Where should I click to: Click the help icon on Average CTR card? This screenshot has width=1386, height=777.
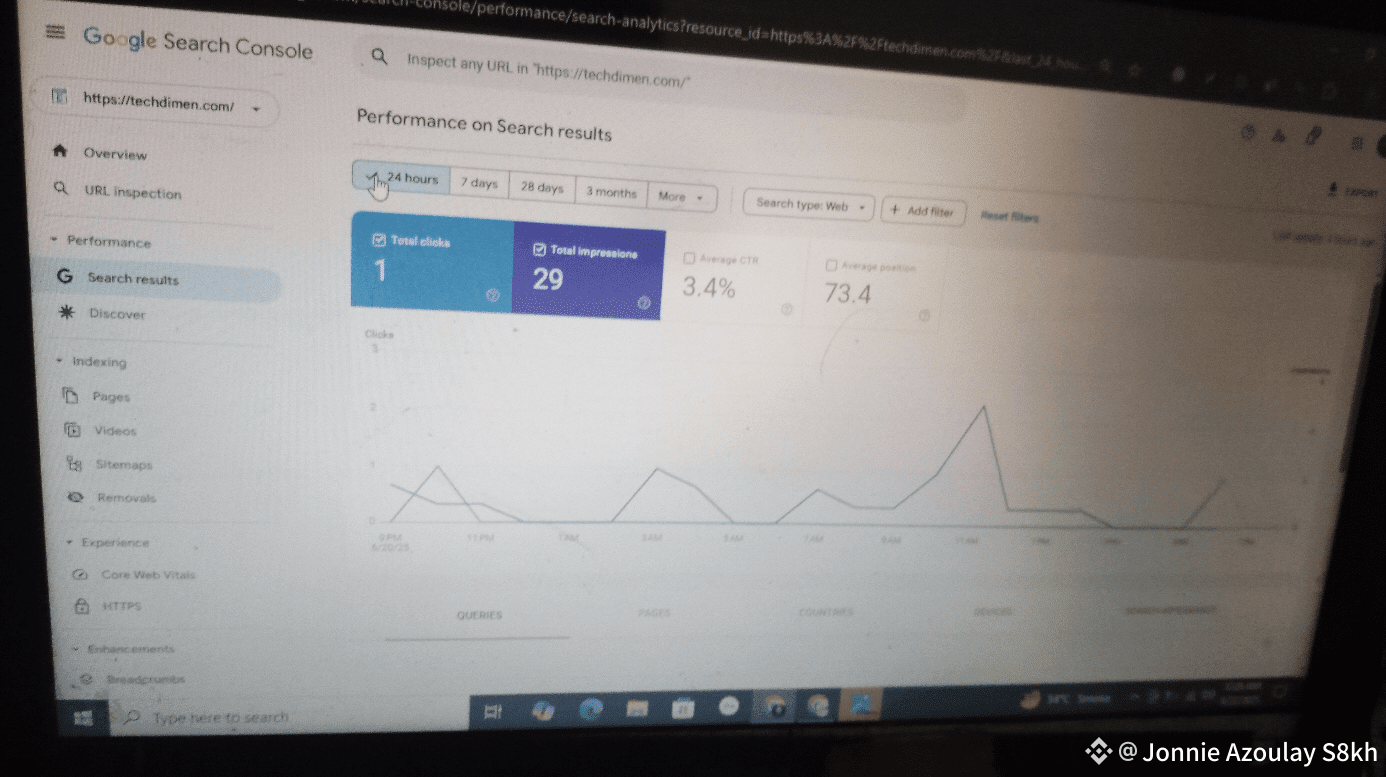tap(786, 310)
